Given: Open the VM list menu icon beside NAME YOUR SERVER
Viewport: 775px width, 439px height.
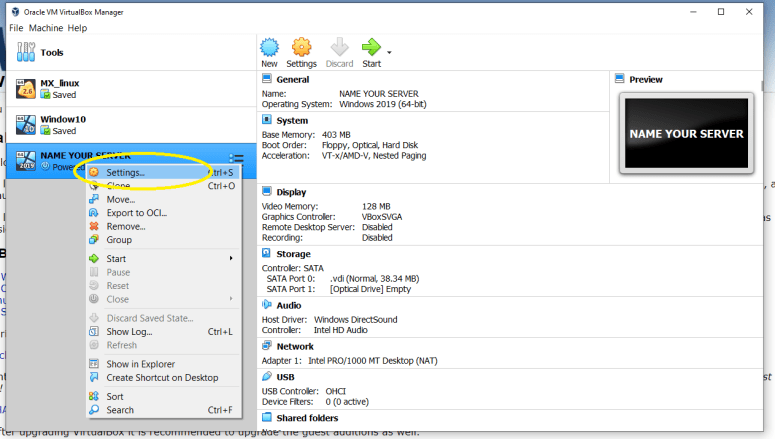Looking at the screenshot, I should (236, 158).
